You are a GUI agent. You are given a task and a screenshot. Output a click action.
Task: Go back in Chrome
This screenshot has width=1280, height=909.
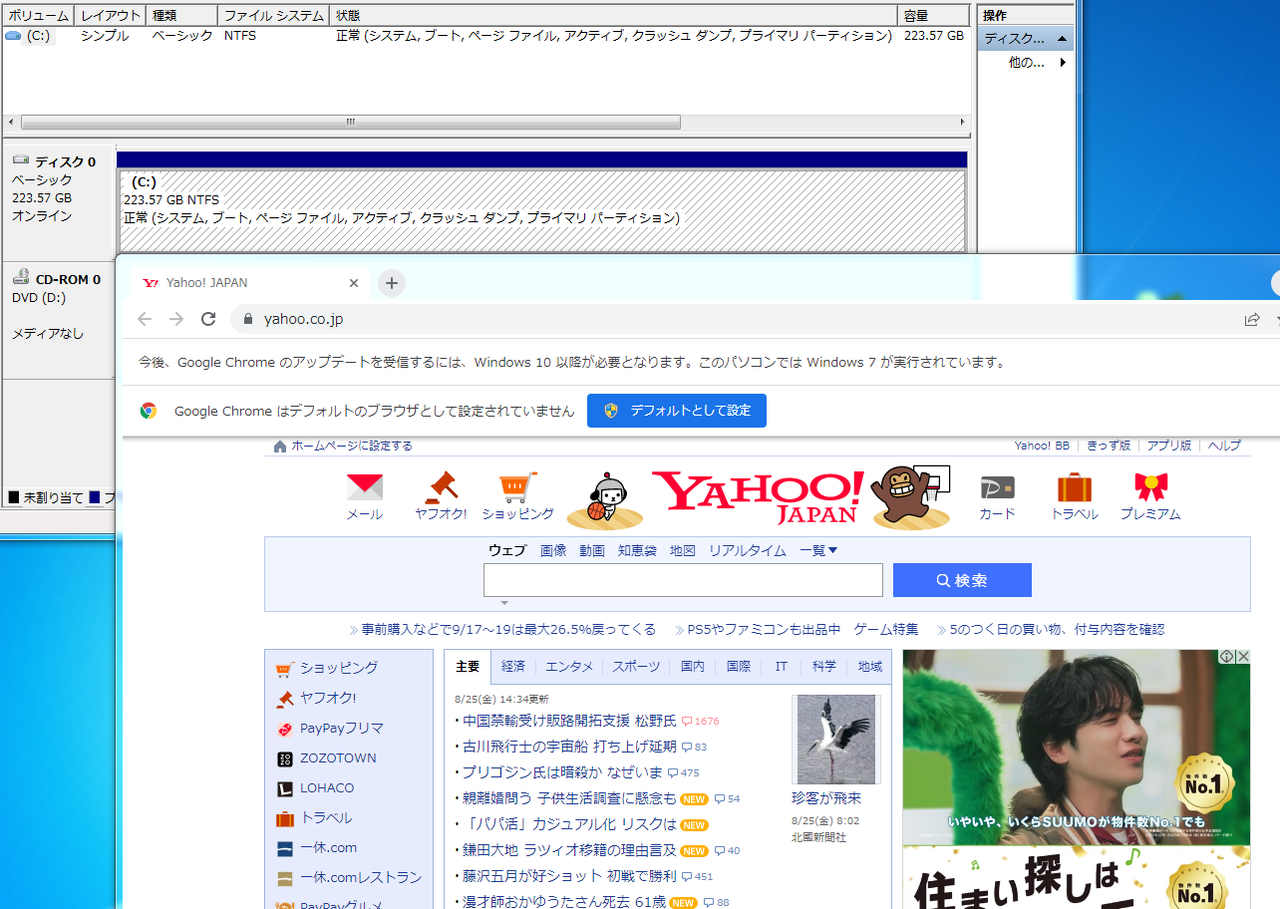tap(145, 319)
